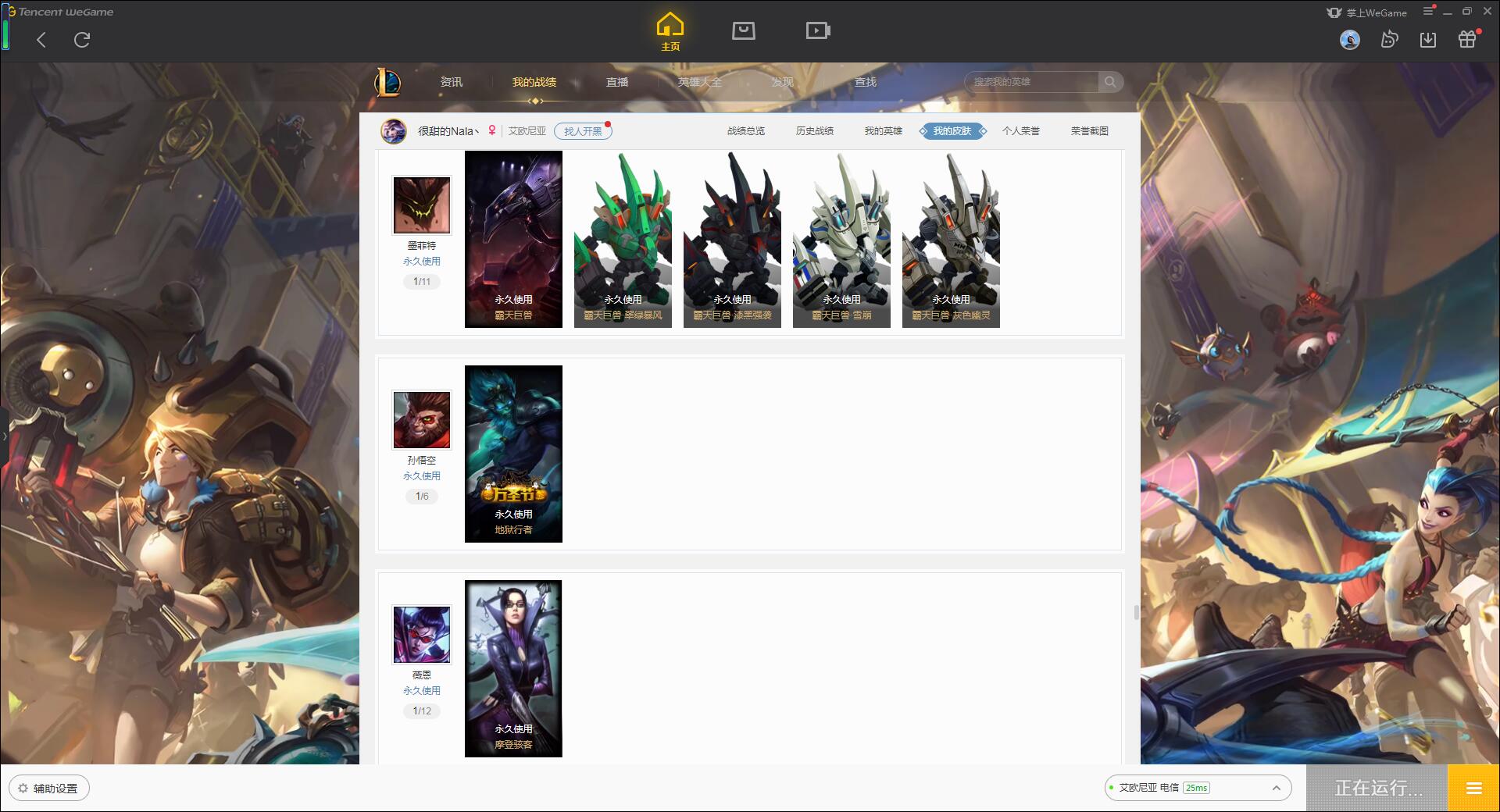Click the 1/12 skin count badge
1500x812 pixels.
pyautogui.click(x=422, y=711)
